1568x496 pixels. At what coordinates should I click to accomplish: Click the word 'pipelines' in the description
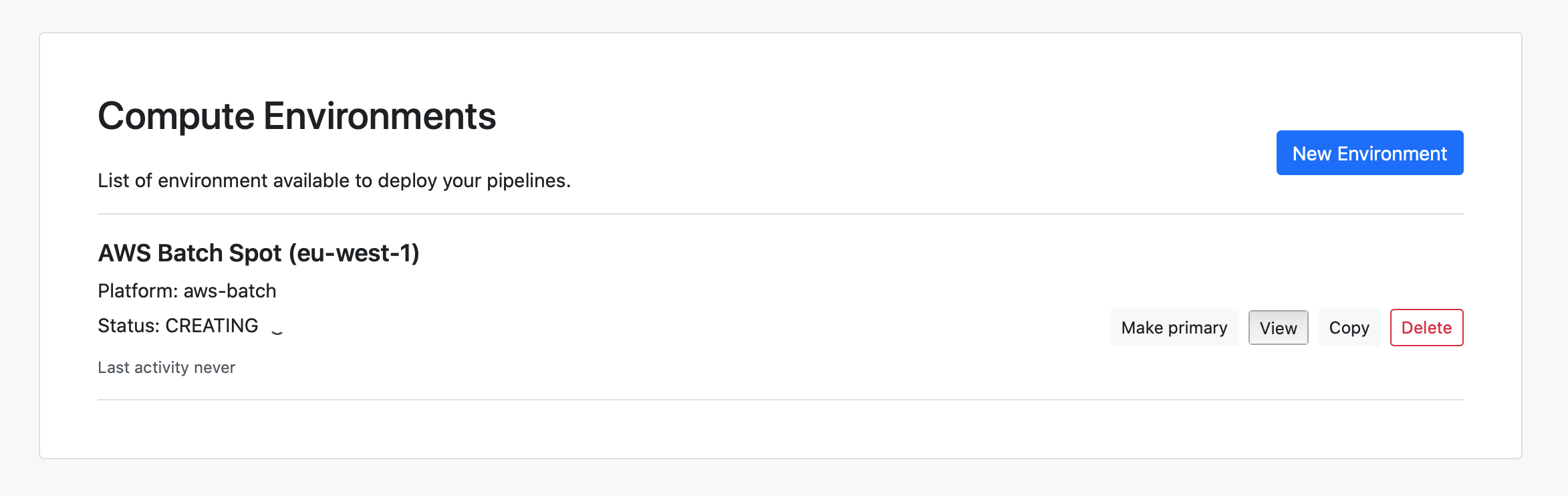click(x=526, y=180)
